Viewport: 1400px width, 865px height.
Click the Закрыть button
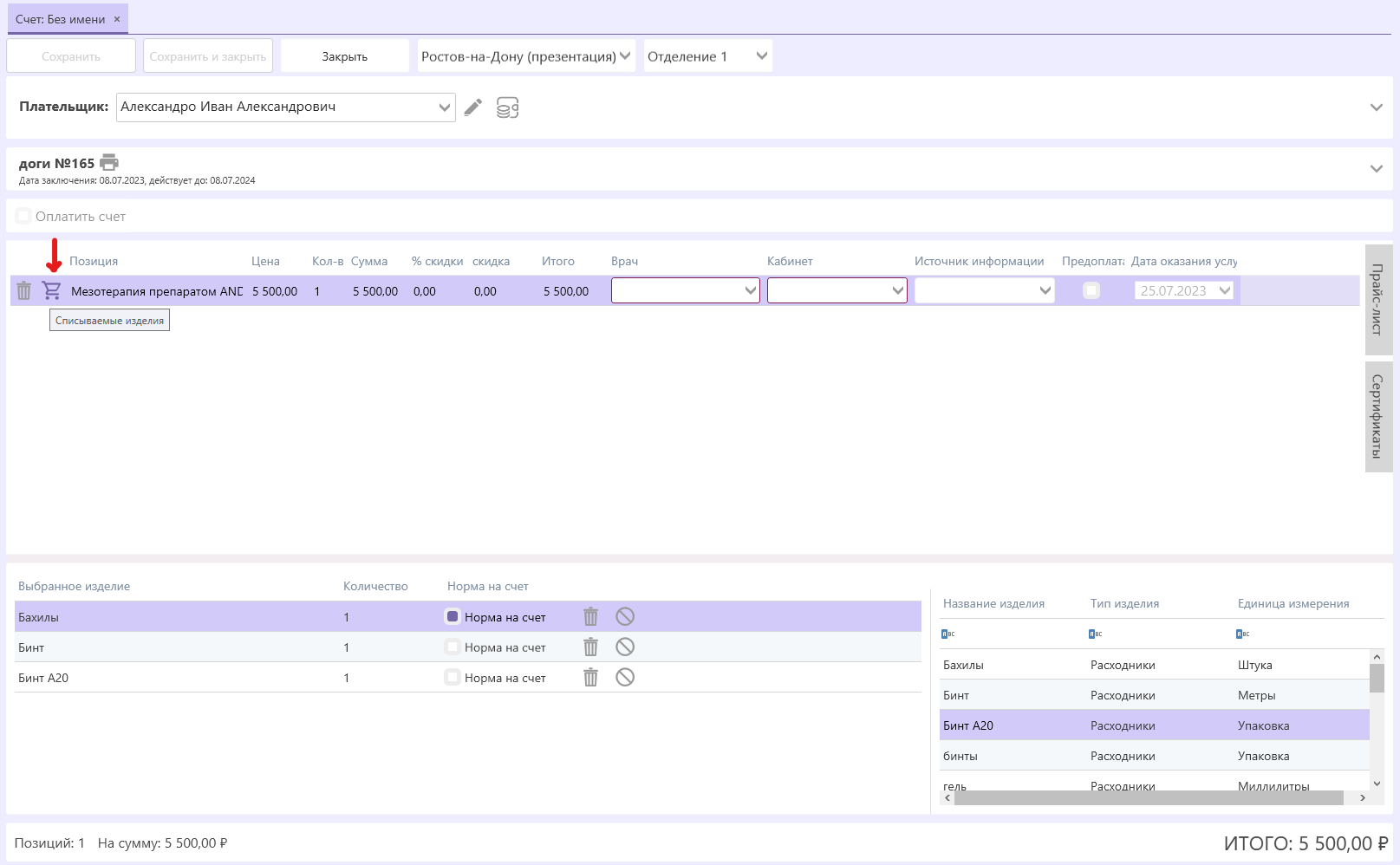coord(345,56)
